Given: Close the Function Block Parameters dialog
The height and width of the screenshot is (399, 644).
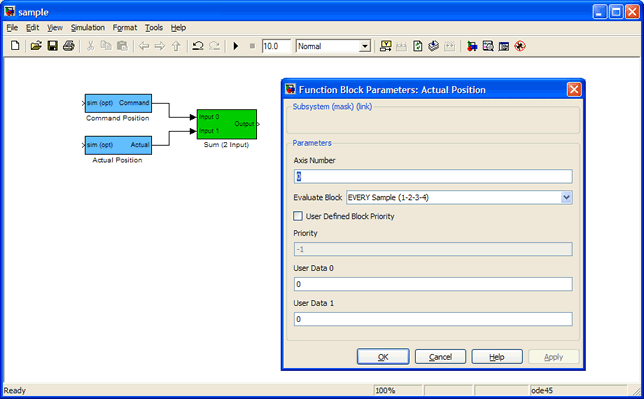Looking at the screenshot, I should click(574, 89).
